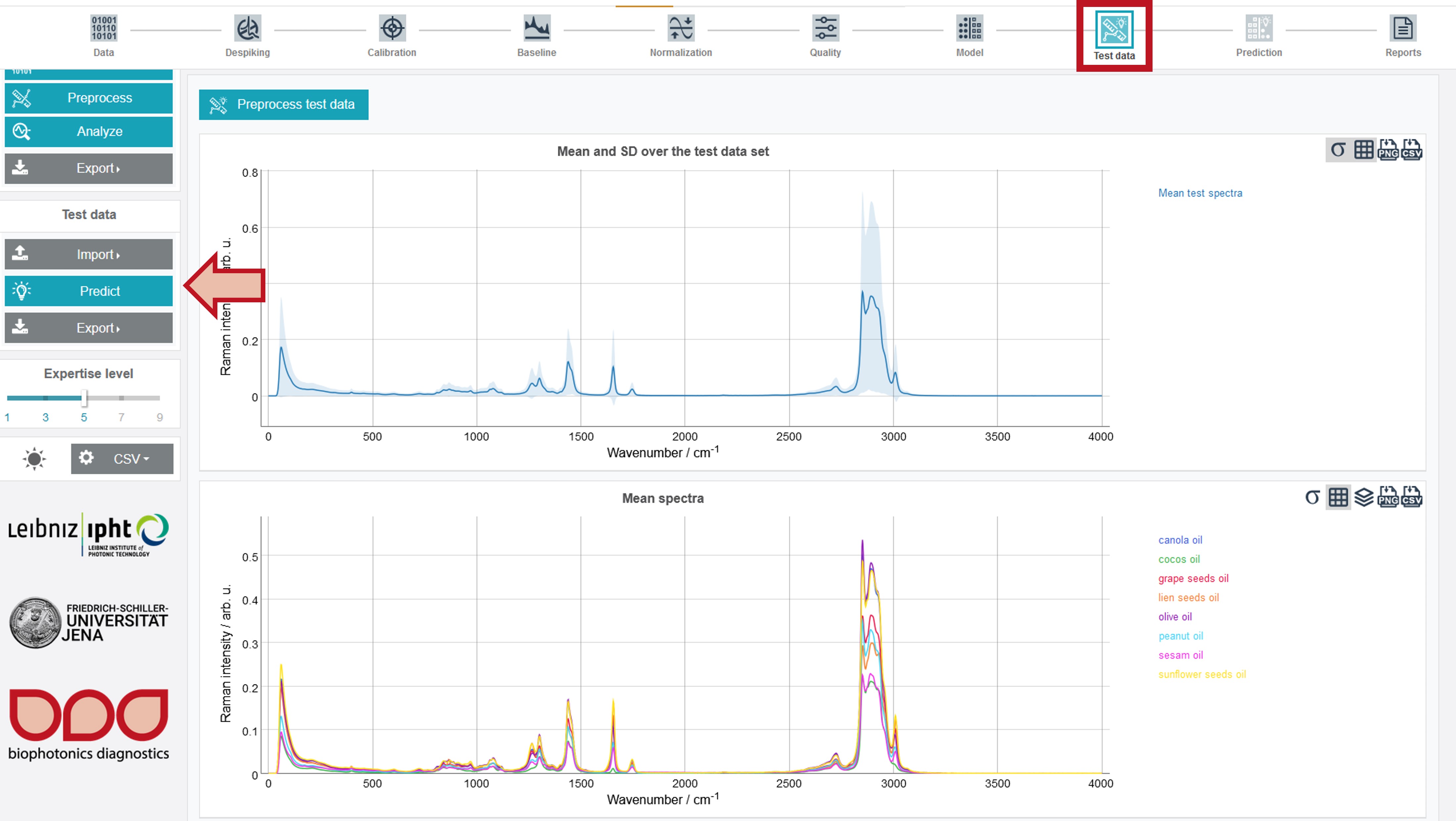Download top plot as PNG
This screenshot has width=1456, height=821.
[1388, 150]
